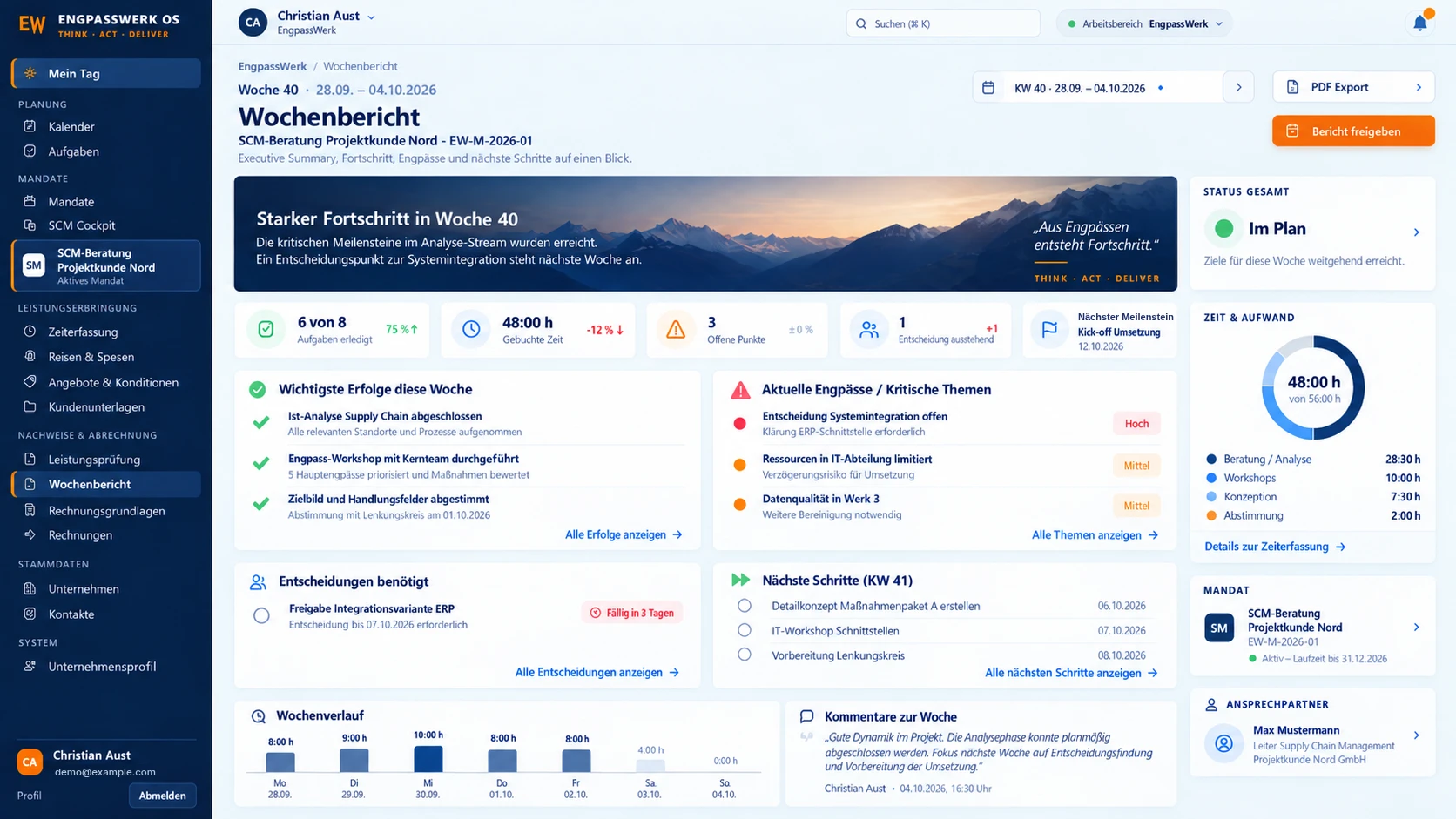Open the Mandat card chevron for EW-M-2026-01
The width and height of the screenshot is (1456, 819).
(x=1417, y=628)
